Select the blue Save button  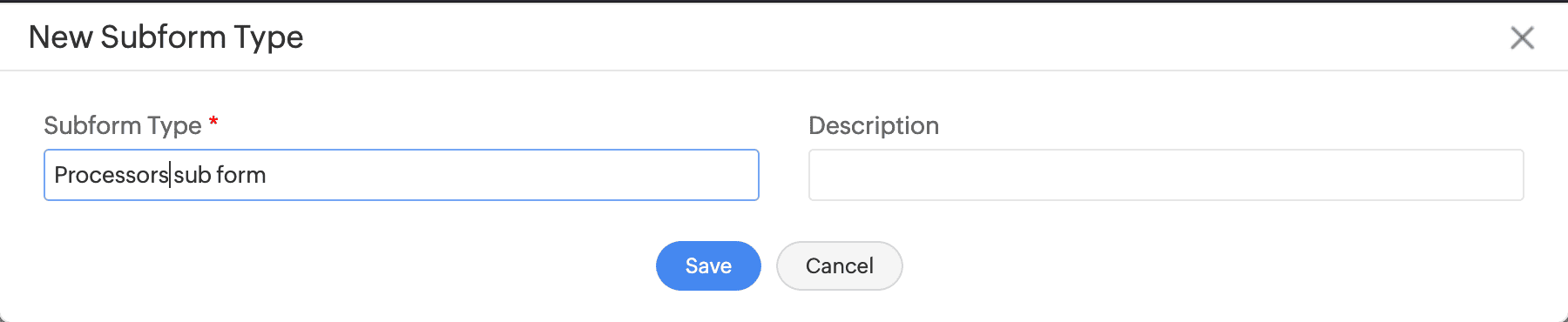point(708,265)
